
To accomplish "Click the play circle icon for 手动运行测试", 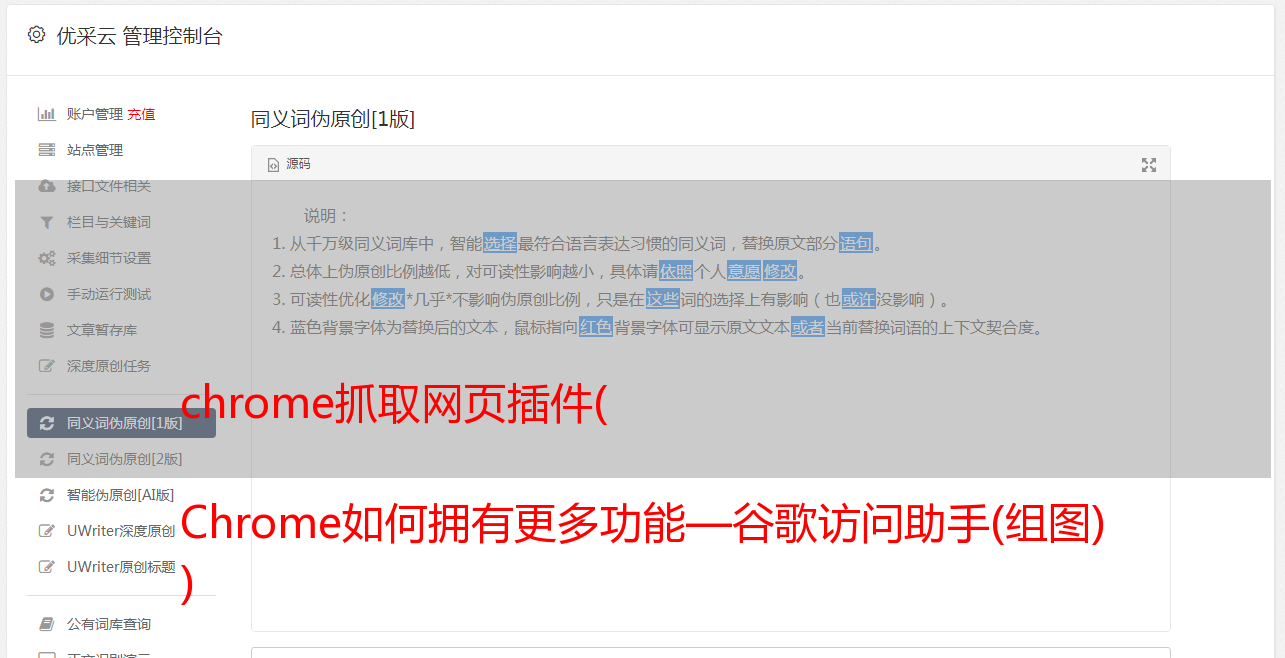I will pos(46,294).
